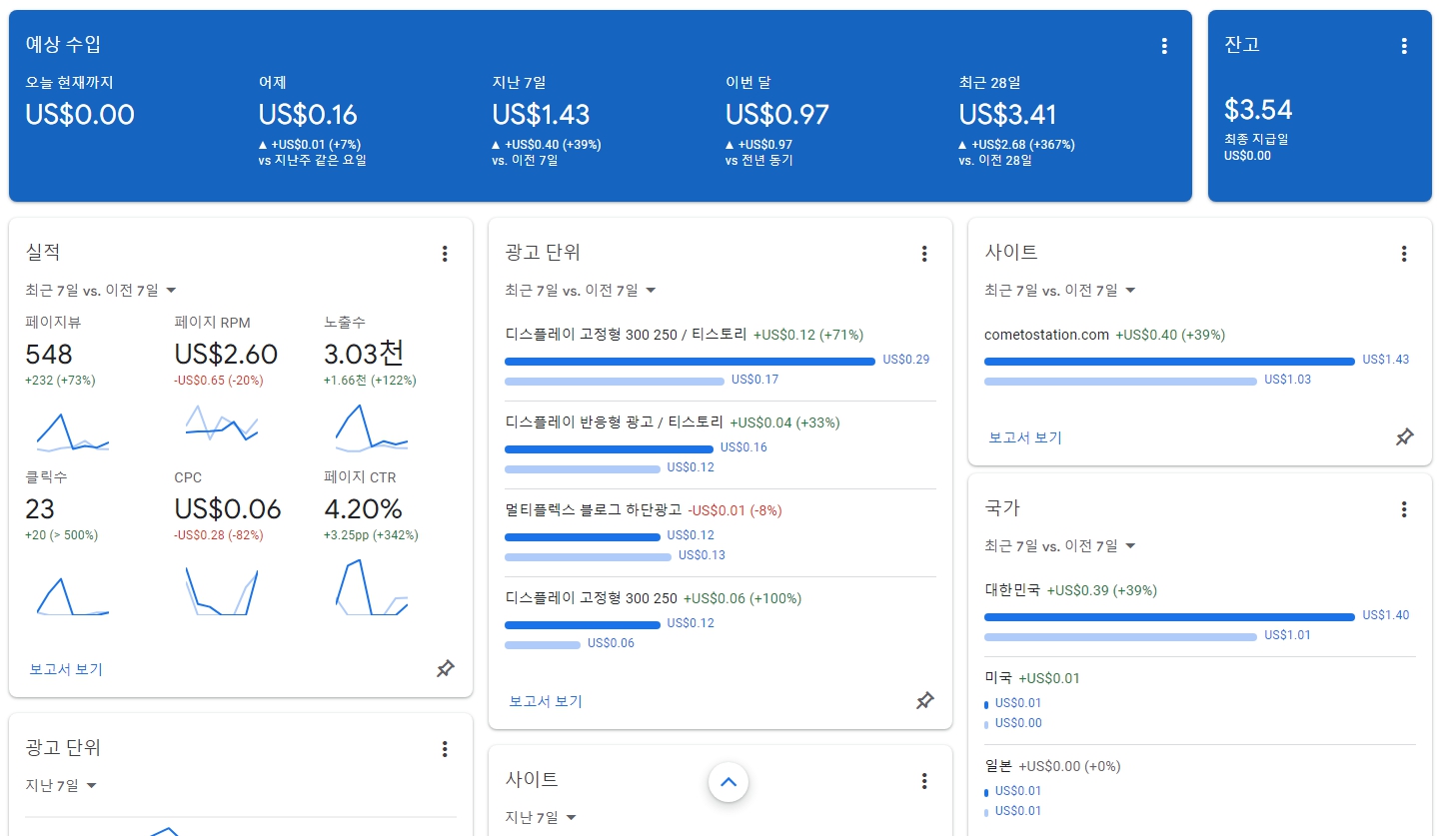The image size is (1456, 836).
Task: Open the 국가 card three-dot menu
Action: tap(1404, 509)
